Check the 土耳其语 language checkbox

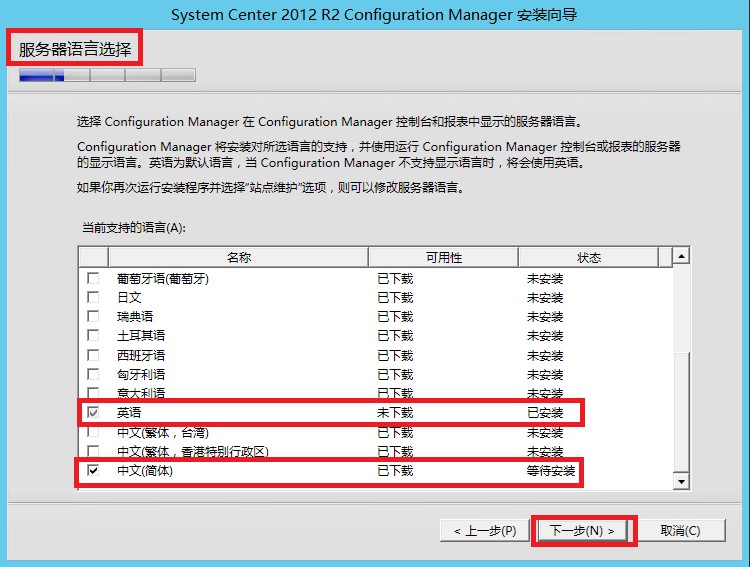pyautogui.click(x=93, y=335)
